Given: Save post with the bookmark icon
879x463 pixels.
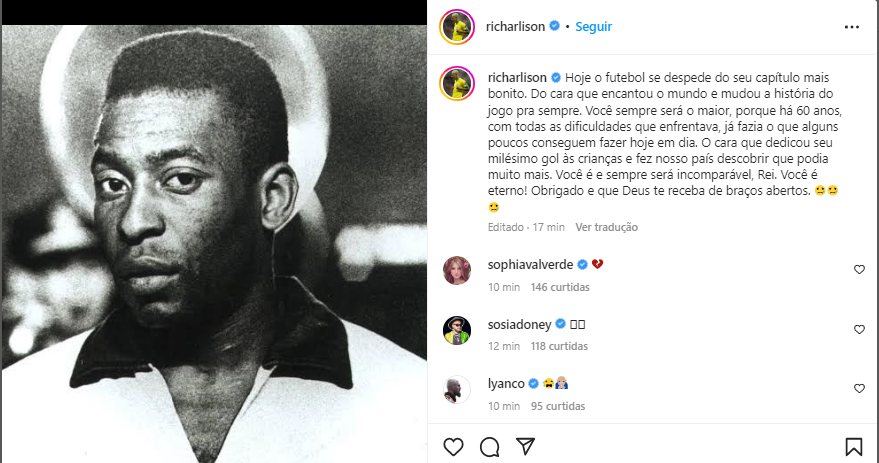Looking at the screenshot, I should (x=854, y=446).
